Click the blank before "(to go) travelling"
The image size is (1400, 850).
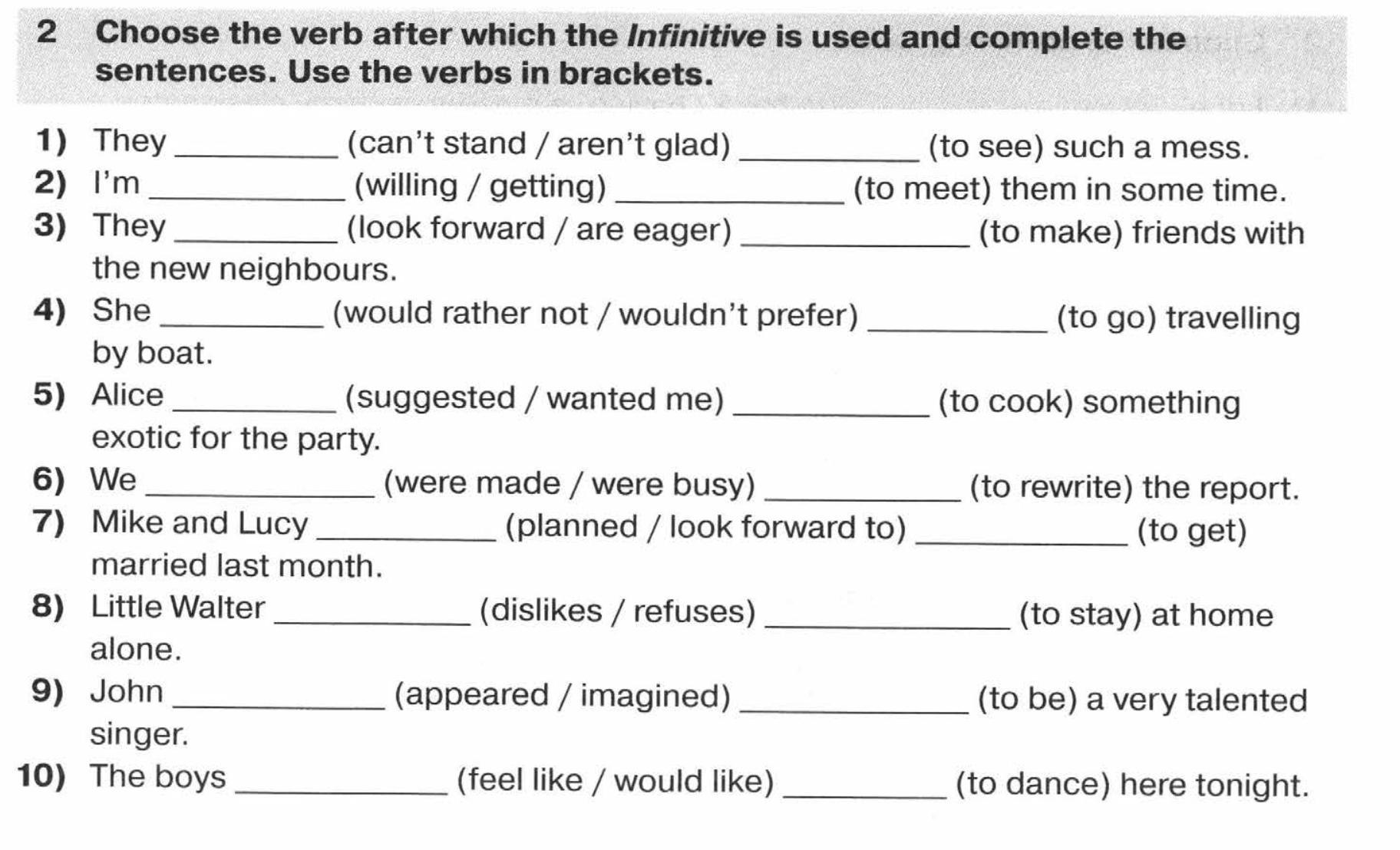click(957, 323)
